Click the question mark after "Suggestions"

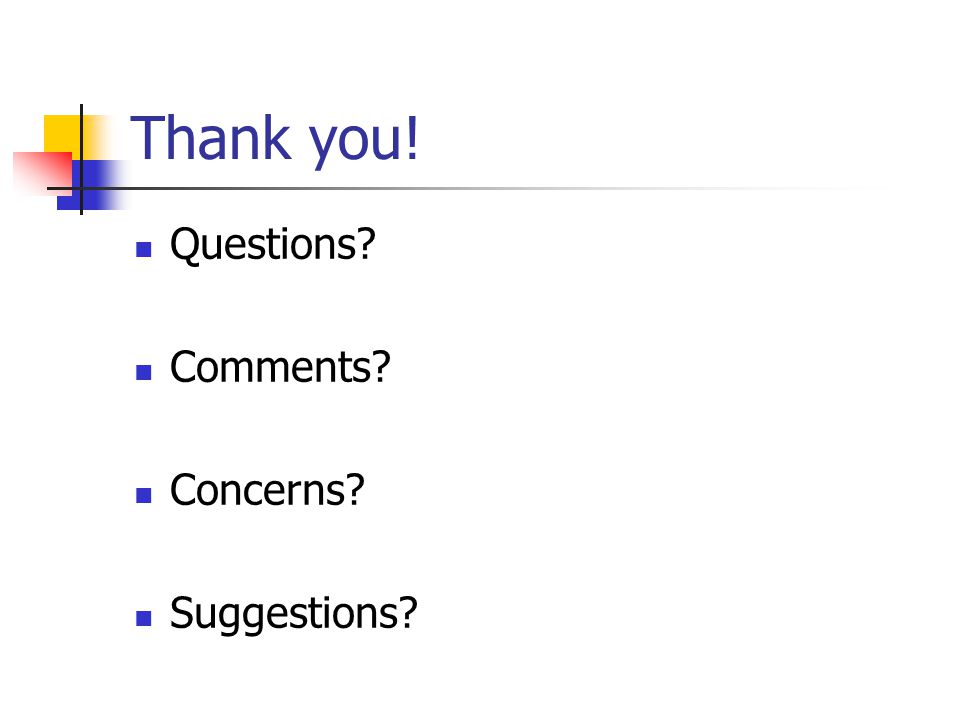pyautogui.click(x=407, y=612)
